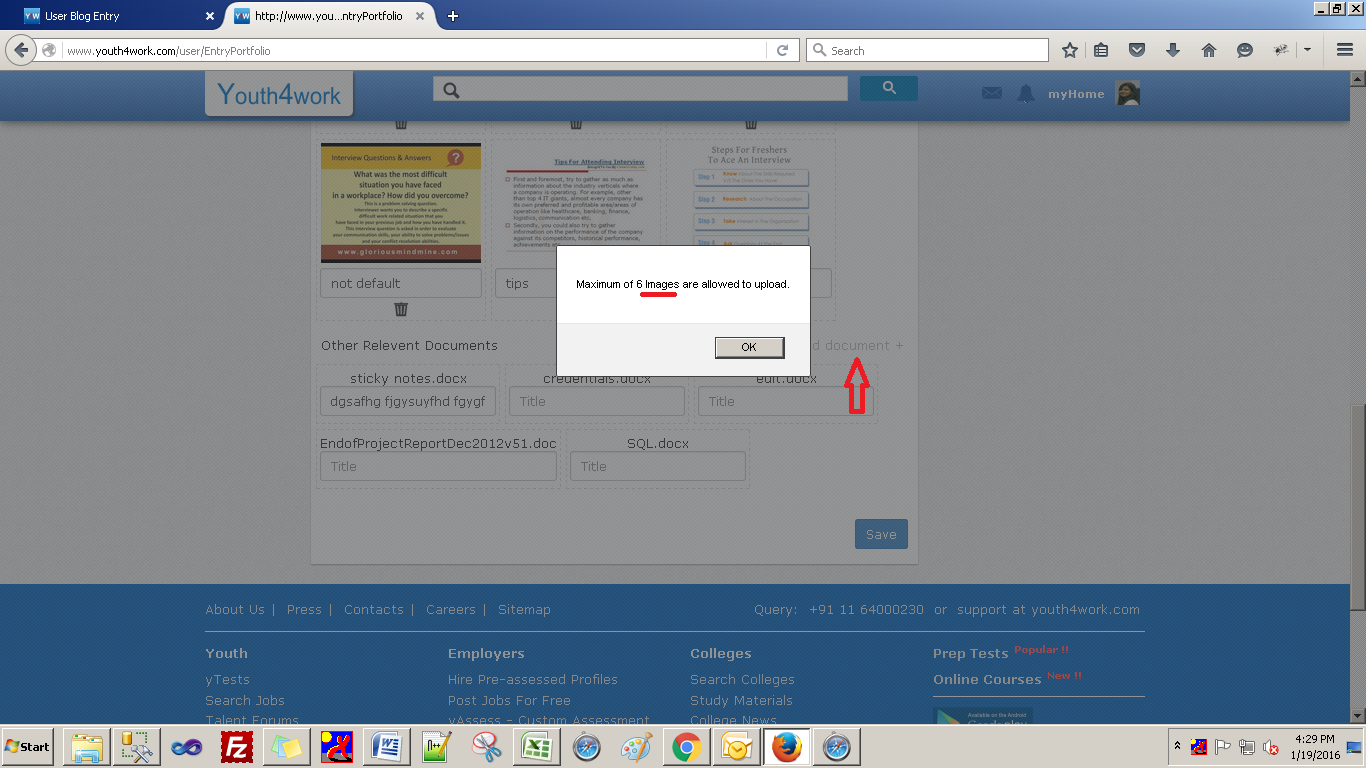Viewport: 1366px width, 768px height.
Task: Bookmark this page with the star icon
Action: pyautogui.click(x=1070, y=50)
